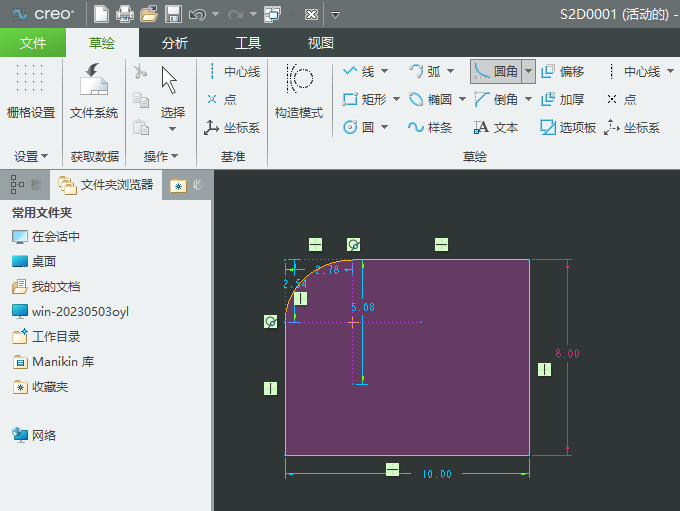The image size is (680, 511).
Task: Click the Print icon in quick access toolbar
Action: (x=125, y=14)
